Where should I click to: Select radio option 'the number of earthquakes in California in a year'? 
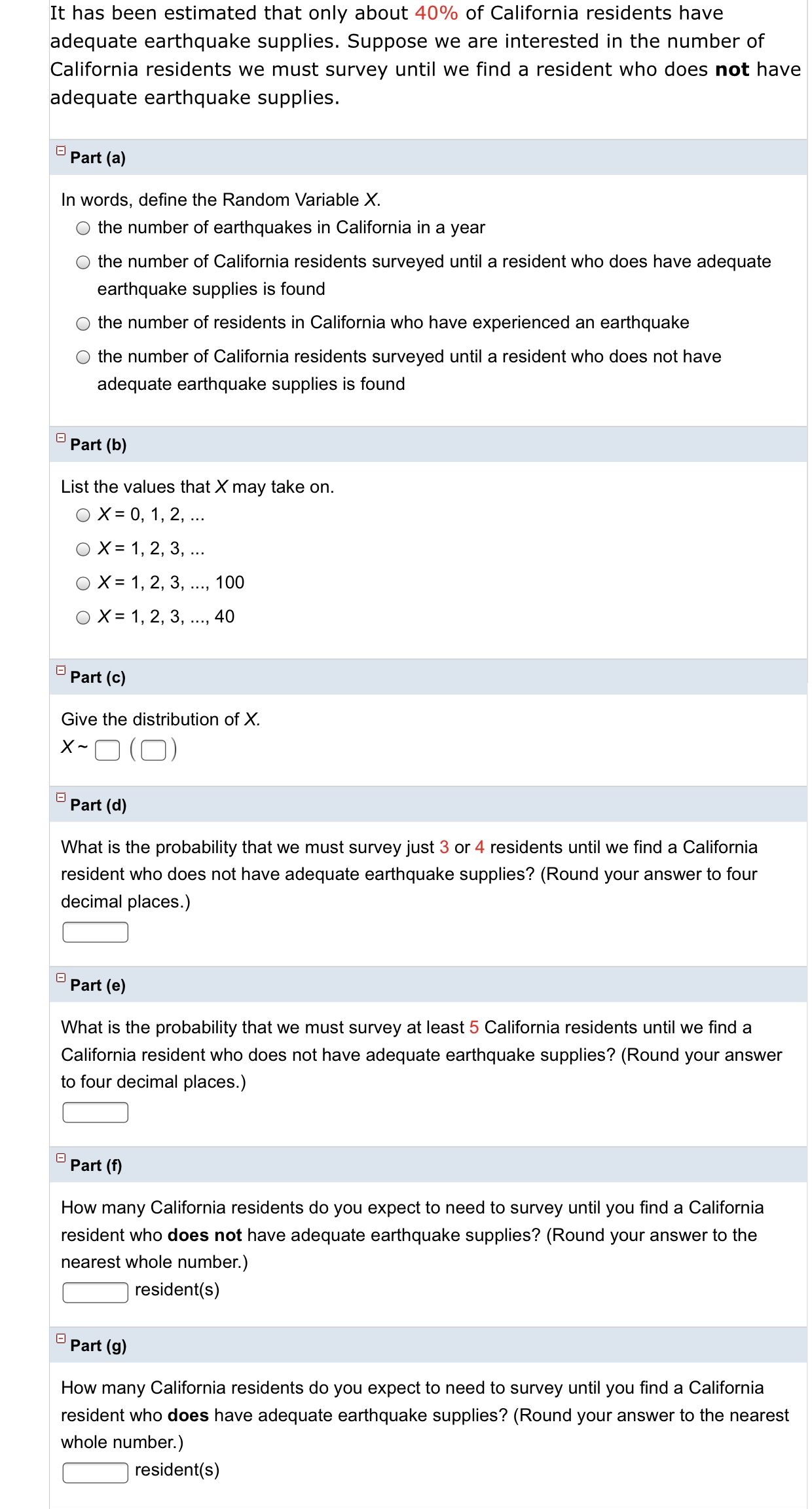coord(83,229)
